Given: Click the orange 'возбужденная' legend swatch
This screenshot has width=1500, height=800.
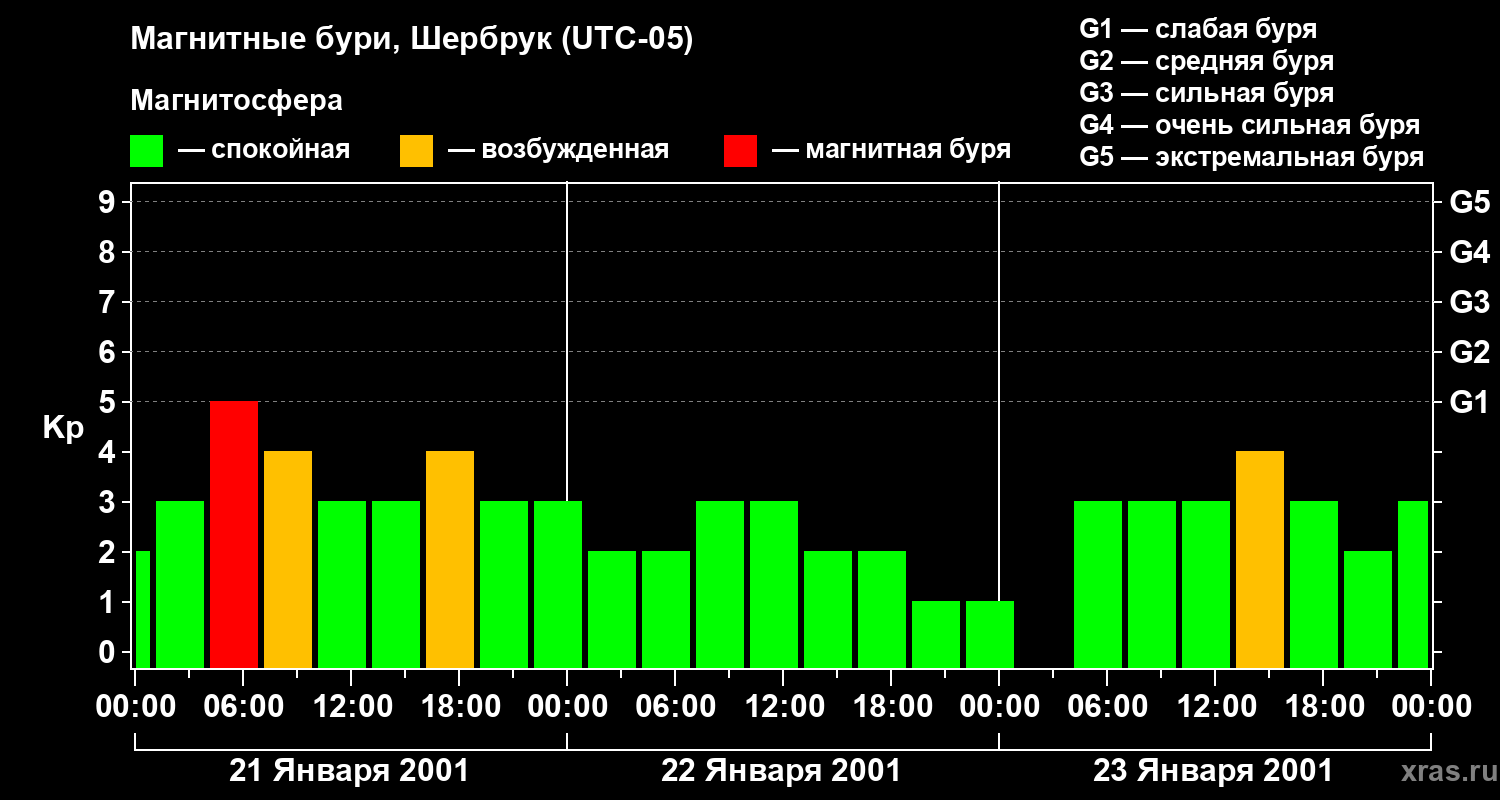Looking at the screenshot, I should [x=416, y=151].
